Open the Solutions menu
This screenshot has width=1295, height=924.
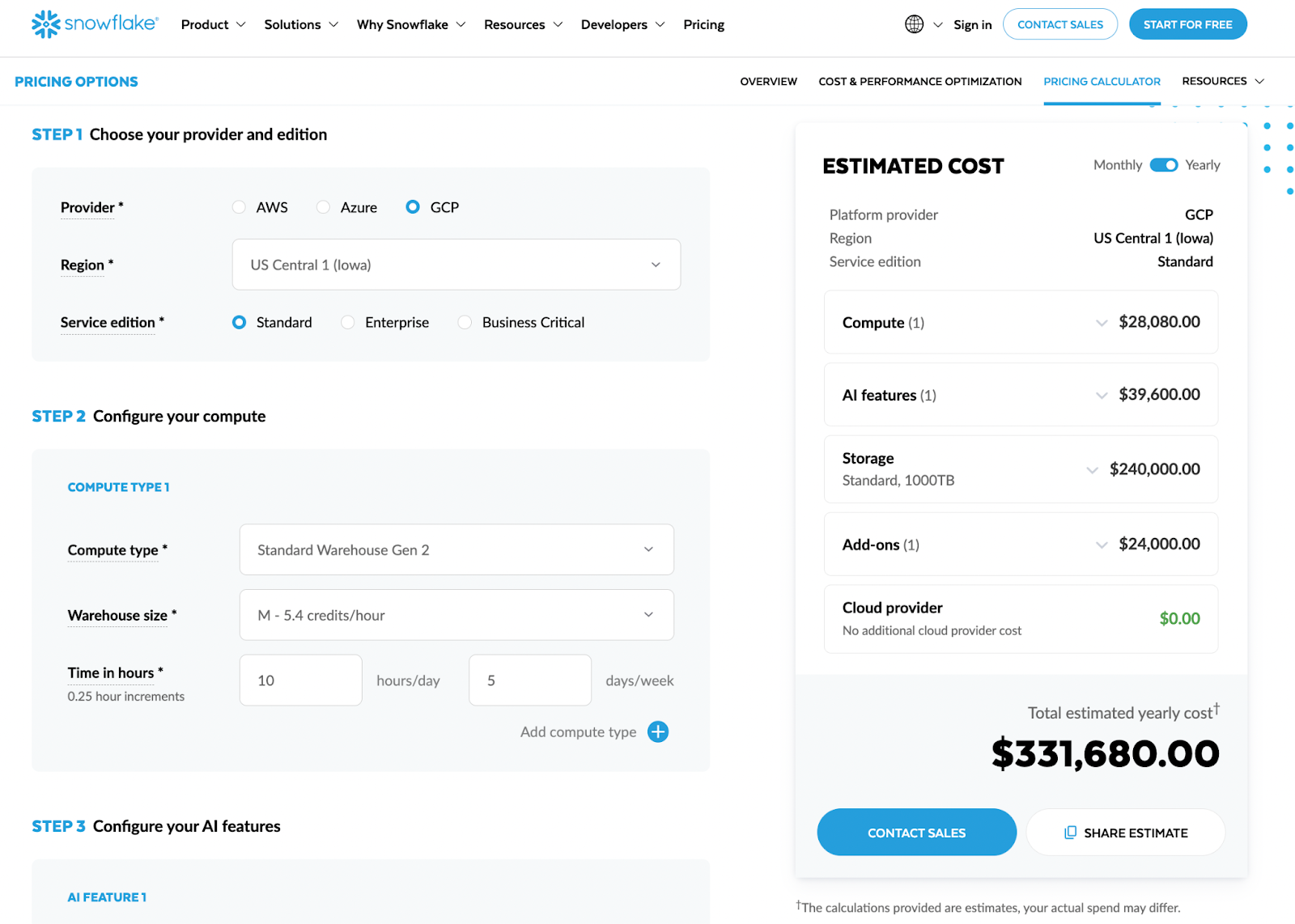click(x=301, y=24)
